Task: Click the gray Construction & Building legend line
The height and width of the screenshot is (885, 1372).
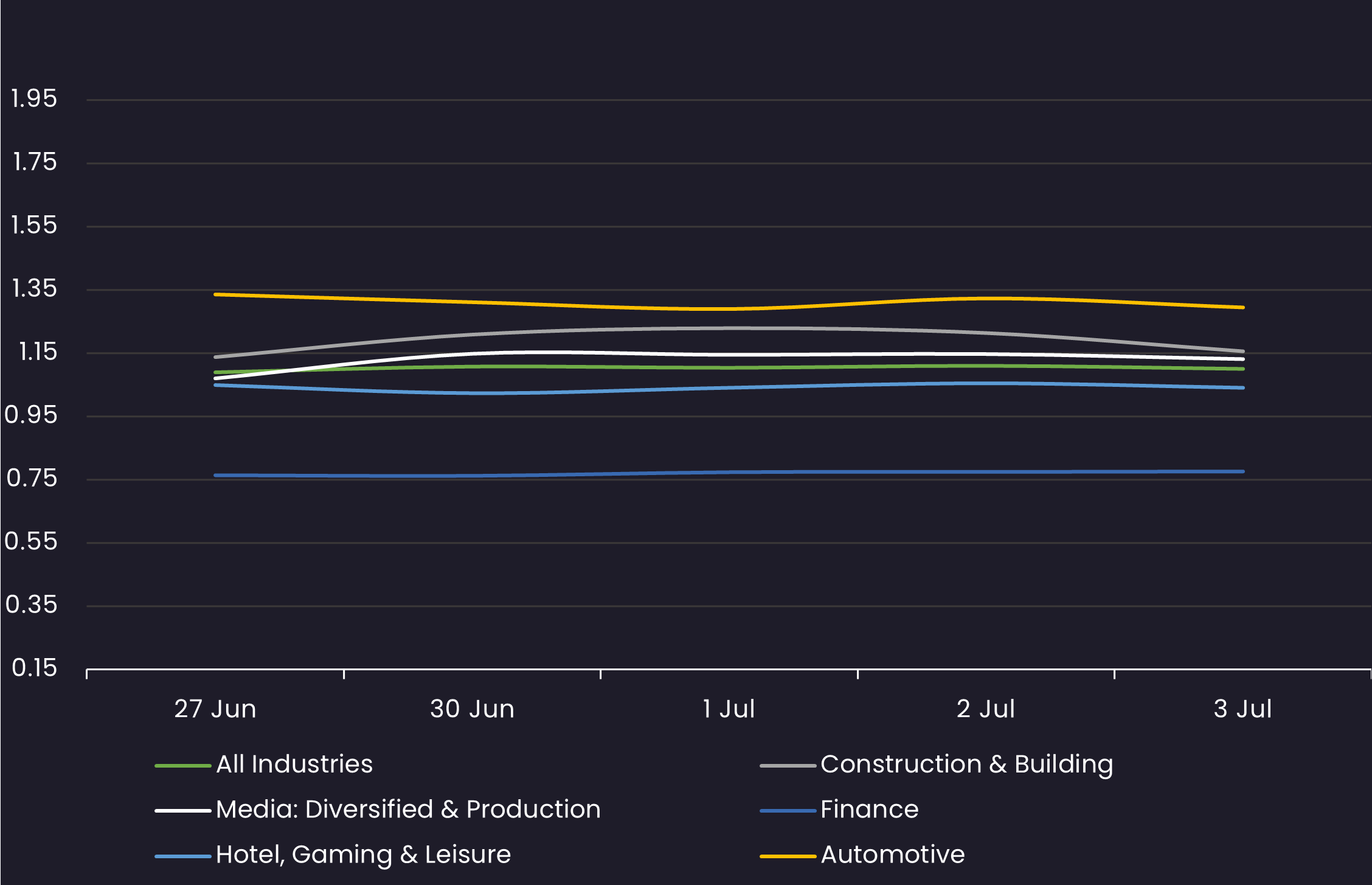Action: (788, 766)
